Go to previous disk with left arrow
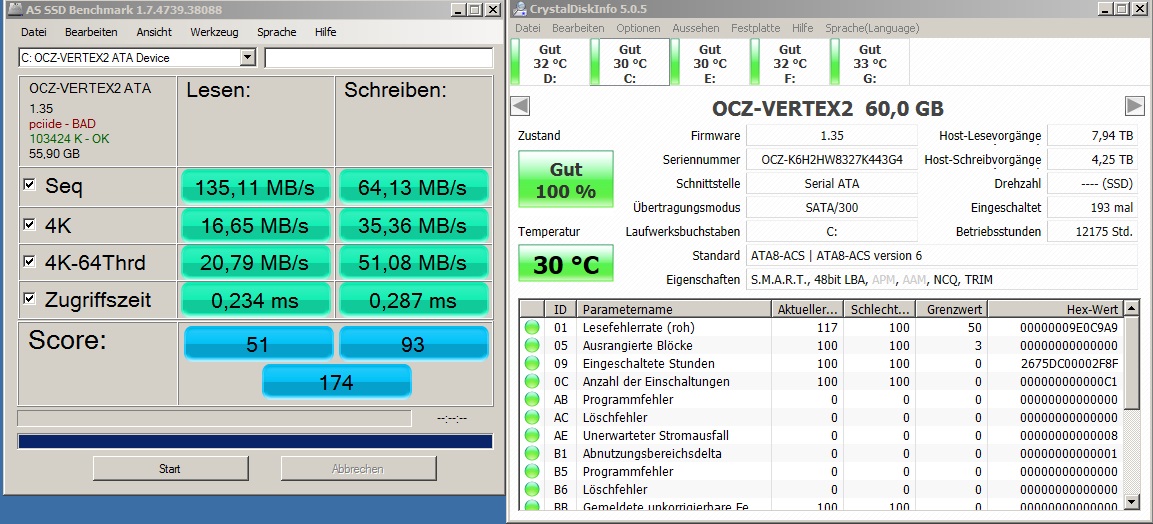Screen dimensions: 1153x524 pyautogui.click(x=521, y=107)
